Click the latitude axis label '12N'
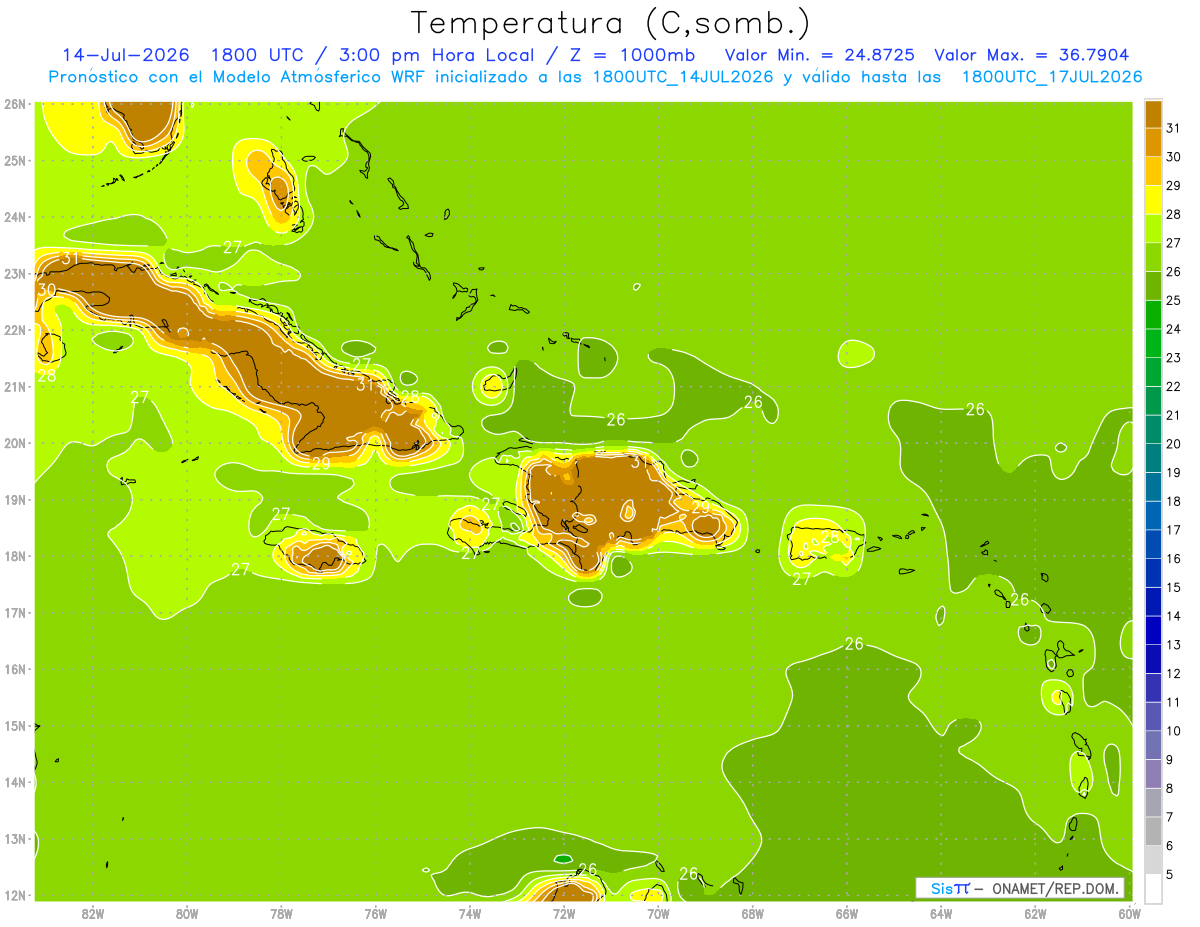Viewport: 1200px width, 927px height. pos(14,895)
